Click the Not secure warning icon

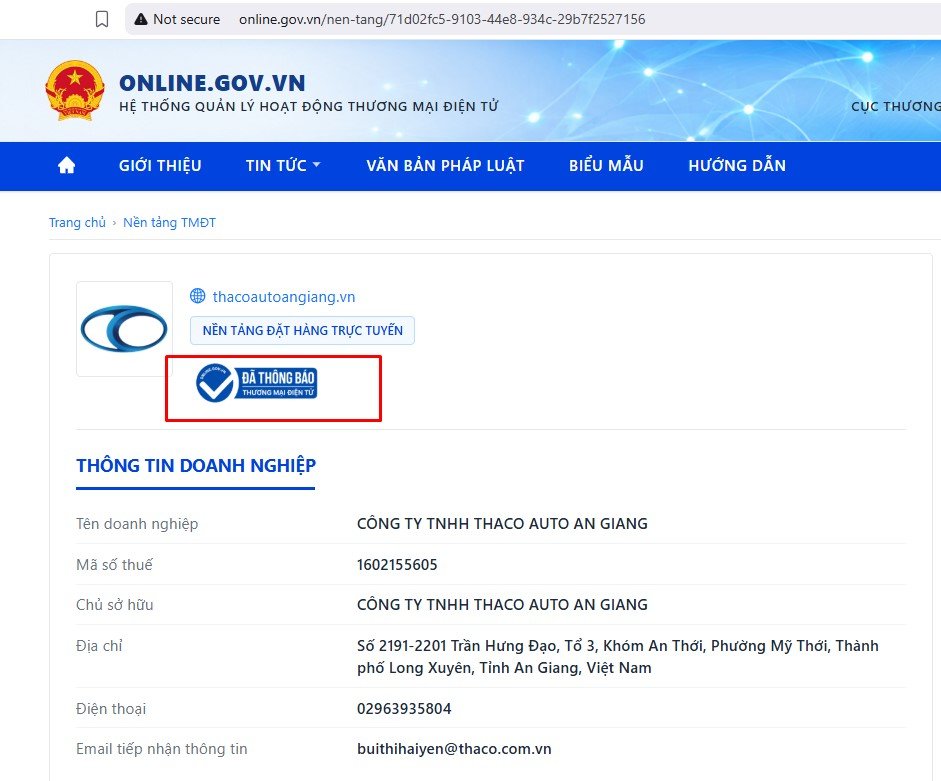pos(141,19)
